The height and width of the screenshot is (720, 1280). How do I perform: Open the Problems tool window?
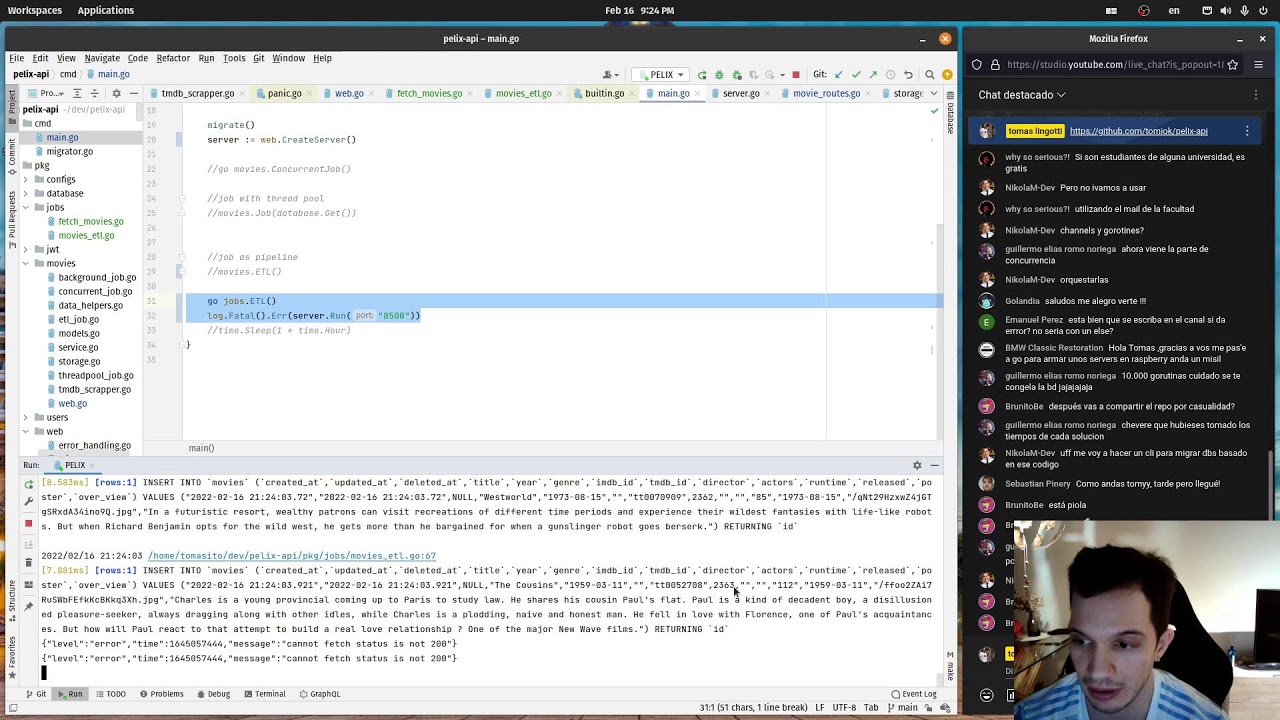tap(160, 694)
